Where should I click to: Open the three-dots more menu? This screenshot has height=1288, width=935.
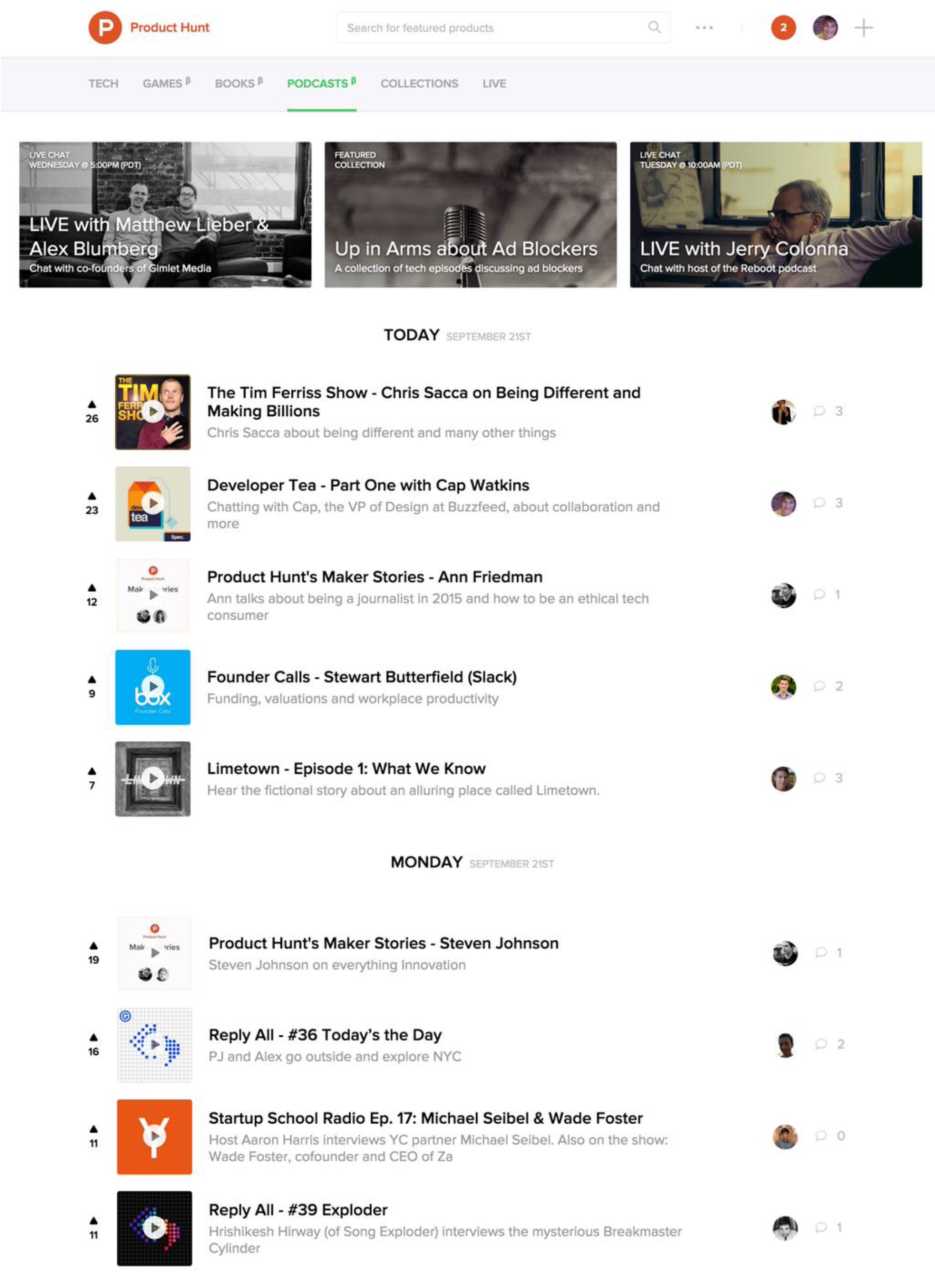[x=704, y=27]
